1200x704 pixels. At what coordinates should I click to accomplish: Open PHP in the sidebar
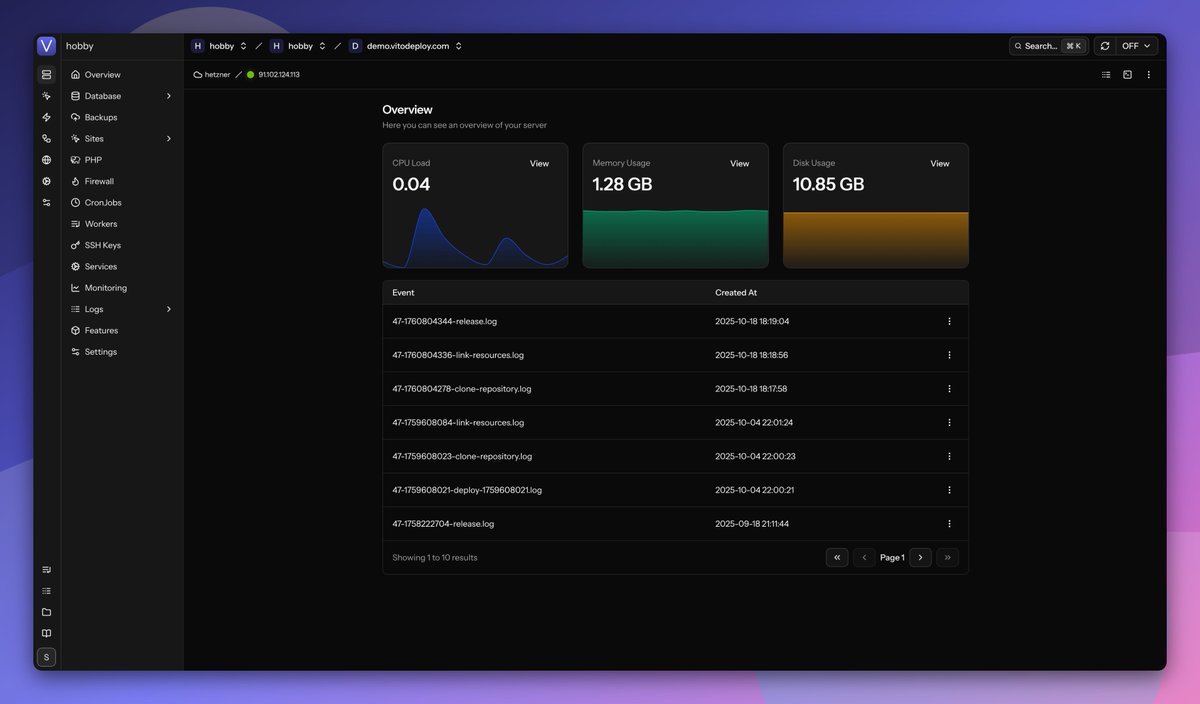click(122, 160)
